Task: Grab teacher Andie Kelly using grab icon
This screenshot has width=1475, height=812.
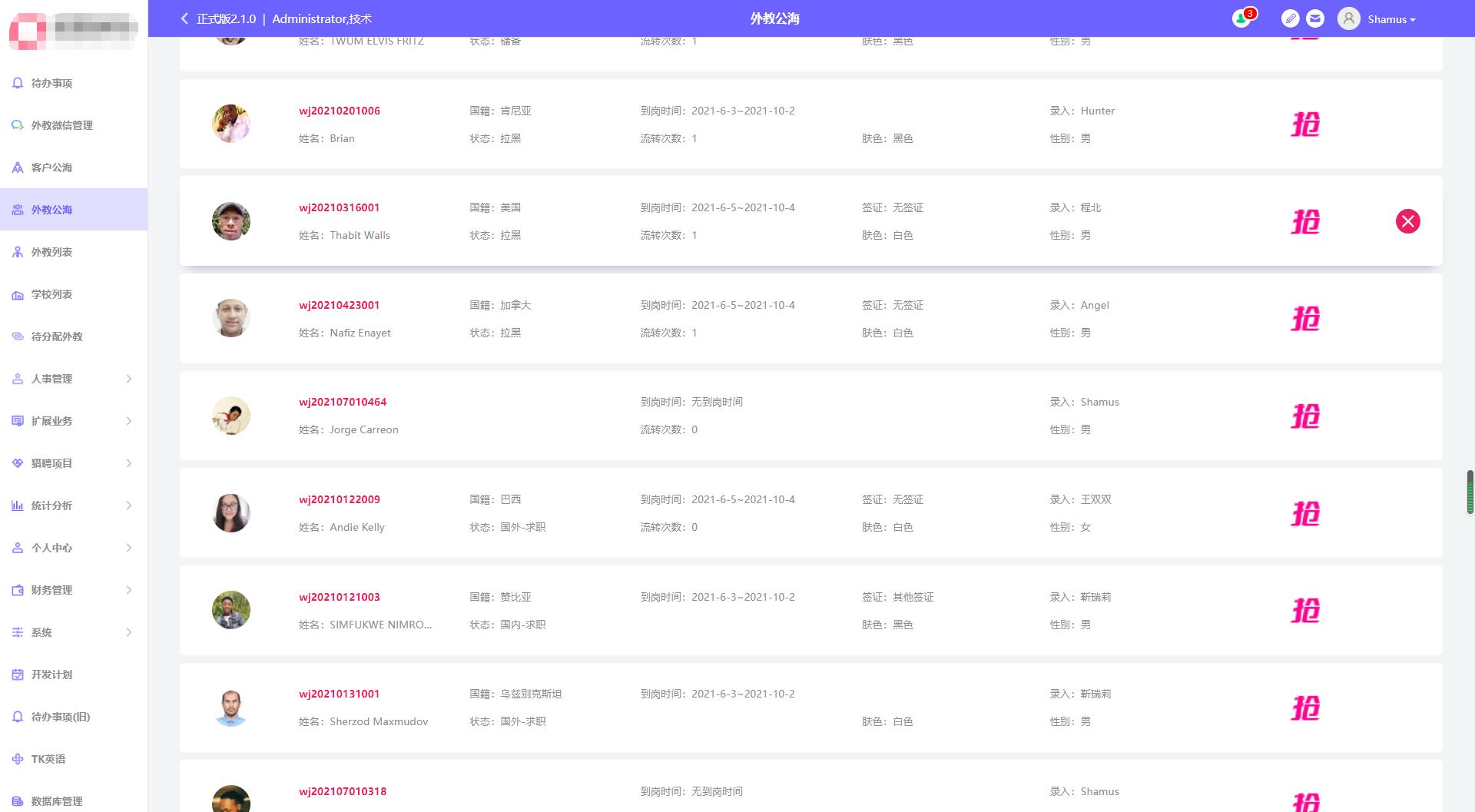Action: [x=1304, y=513]
